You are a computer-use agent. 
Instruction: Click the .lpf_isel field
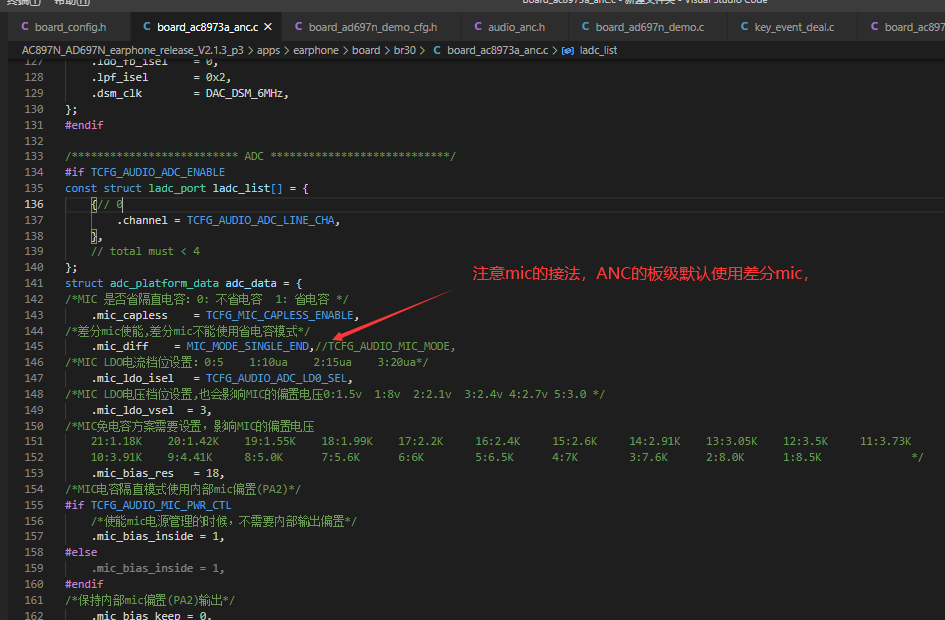click(120, 77)
